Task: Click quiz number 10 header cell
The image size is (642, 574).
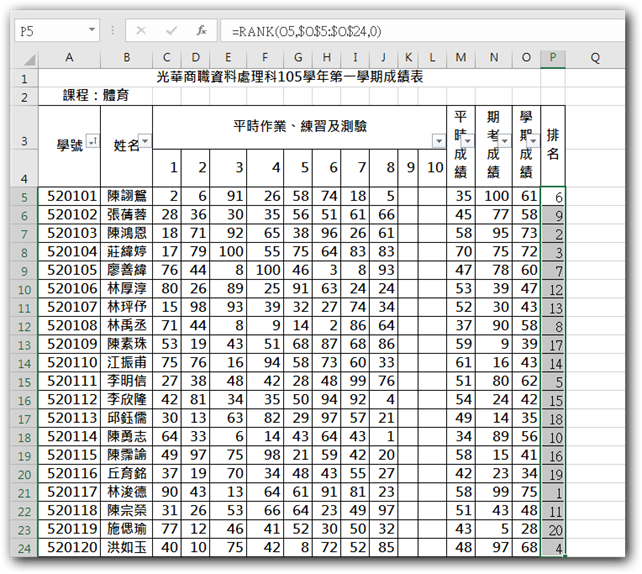Action: pos(432,167)
